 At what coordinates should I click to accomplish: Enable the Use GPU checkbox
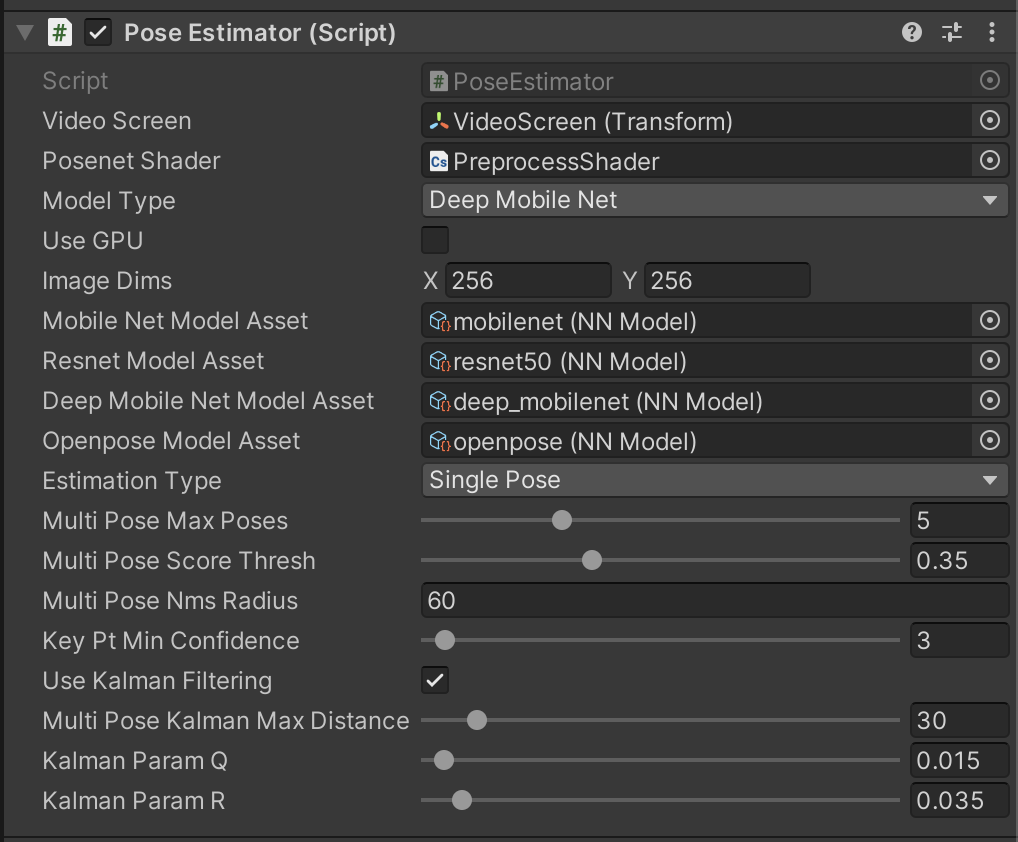click(435, 240)
